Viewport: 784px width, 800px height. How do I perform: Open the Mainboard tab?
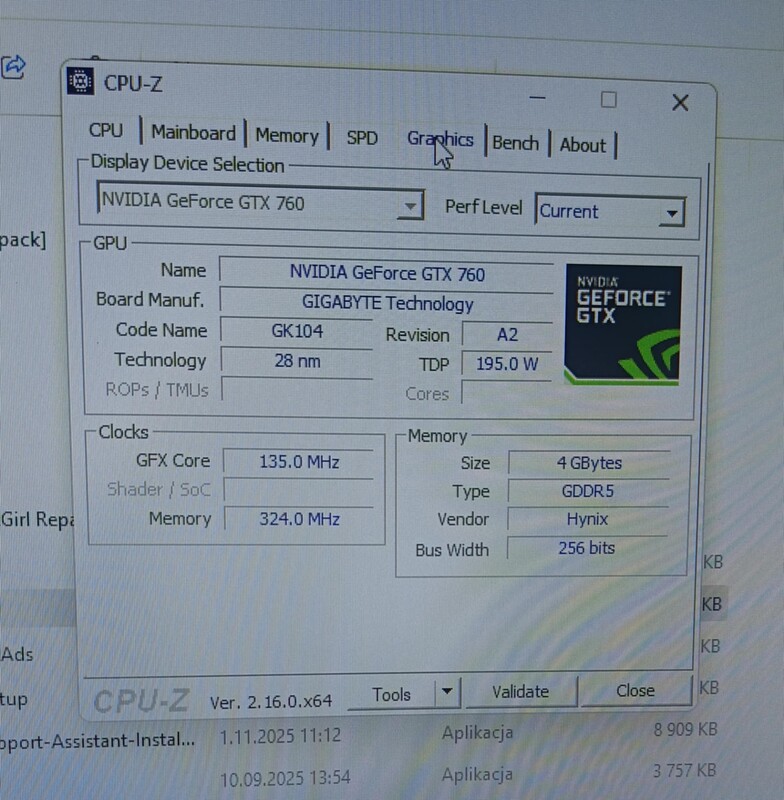[193, 133]
